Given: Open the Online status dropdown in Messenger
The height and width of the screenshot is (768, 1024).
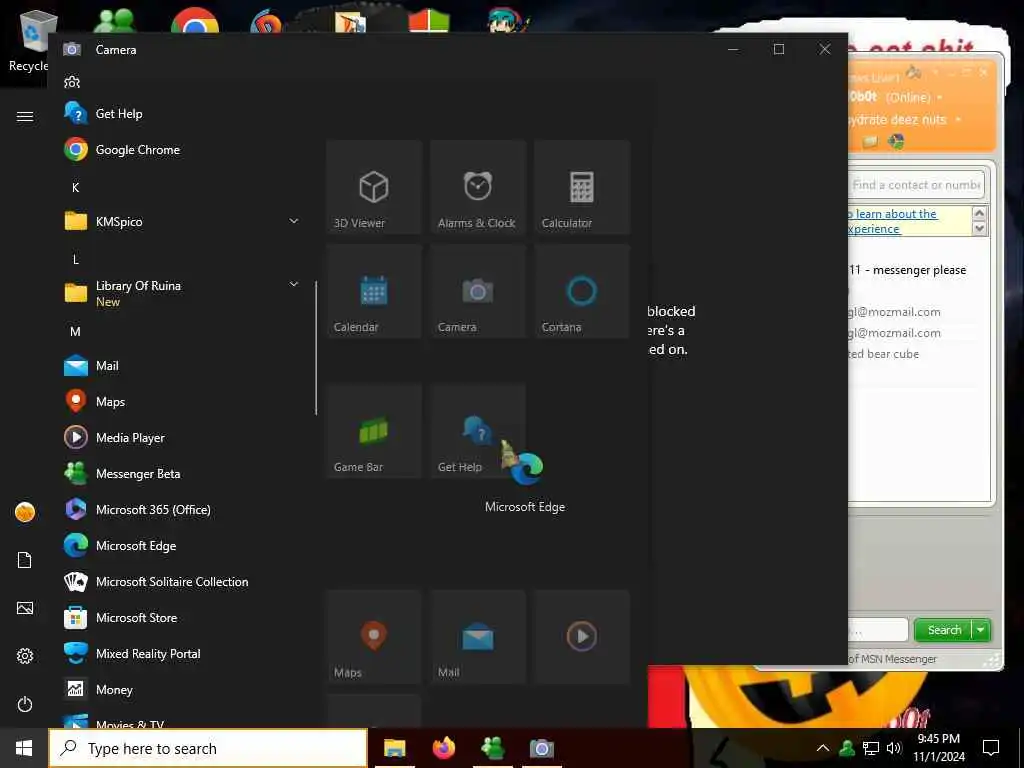Looking at the screenshot, I should 940,98.
